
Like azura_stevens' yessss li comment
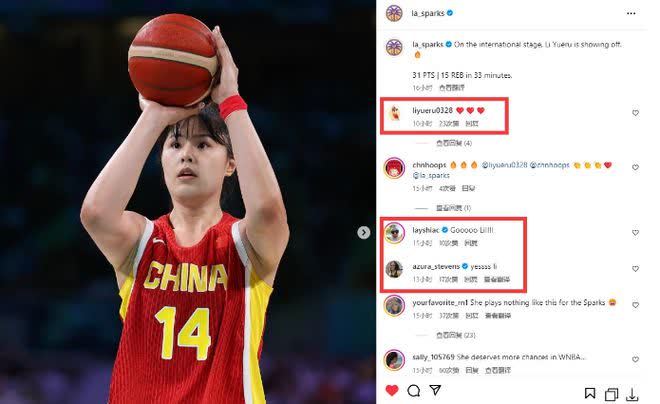coord(635,268)
